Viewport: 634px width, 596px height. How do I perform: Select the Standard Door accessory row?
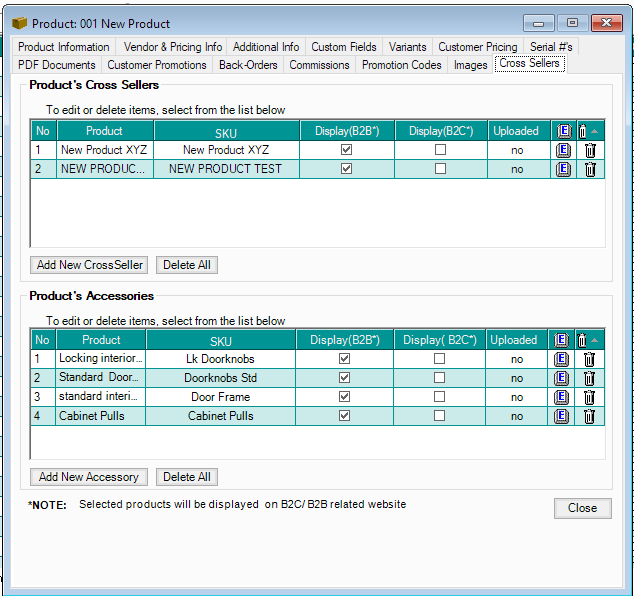(101, 378)
